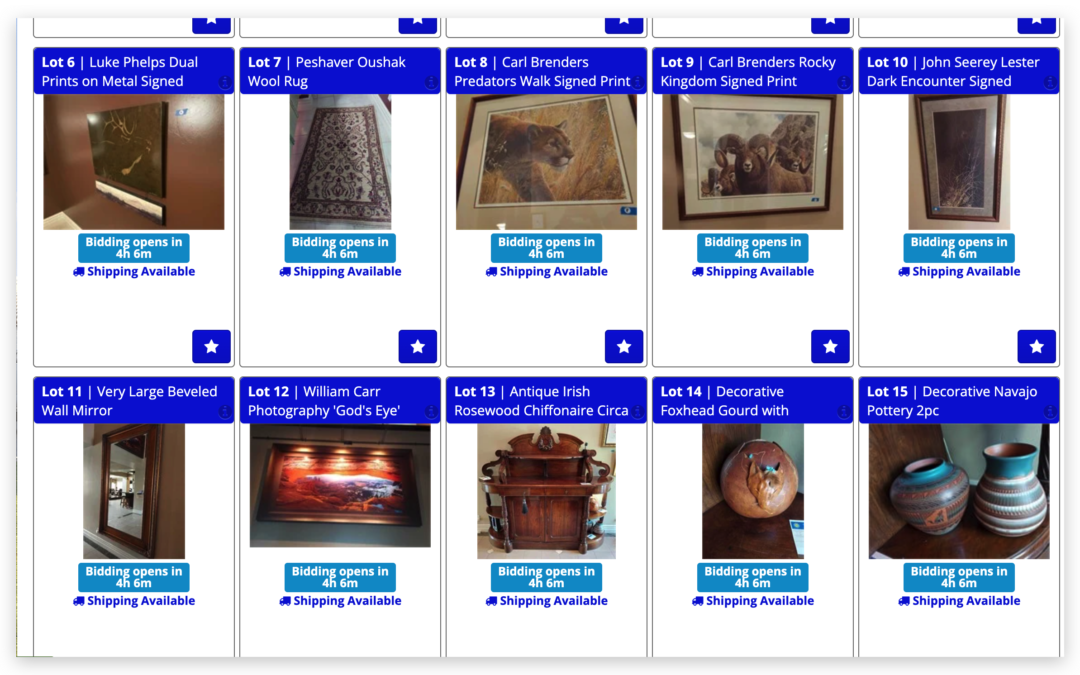The image size is (1080, 675).
Task: Open Lot 11 Very Large Beveled Wall Mirror title
Action: click(129, 401)
